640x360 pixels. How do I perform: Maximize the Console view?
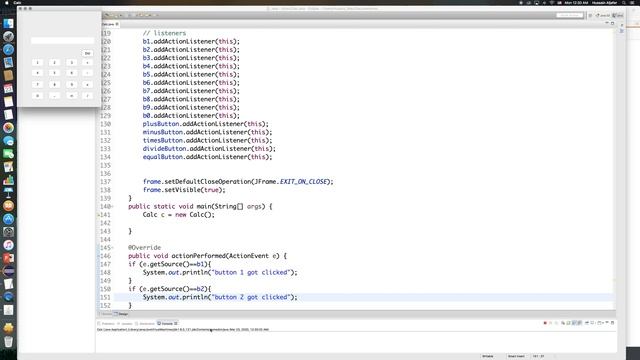click(x=612, y=323)
